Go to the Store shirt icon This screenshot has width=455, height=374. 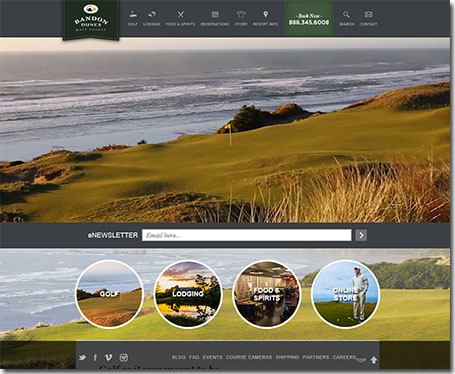point(241,14)
